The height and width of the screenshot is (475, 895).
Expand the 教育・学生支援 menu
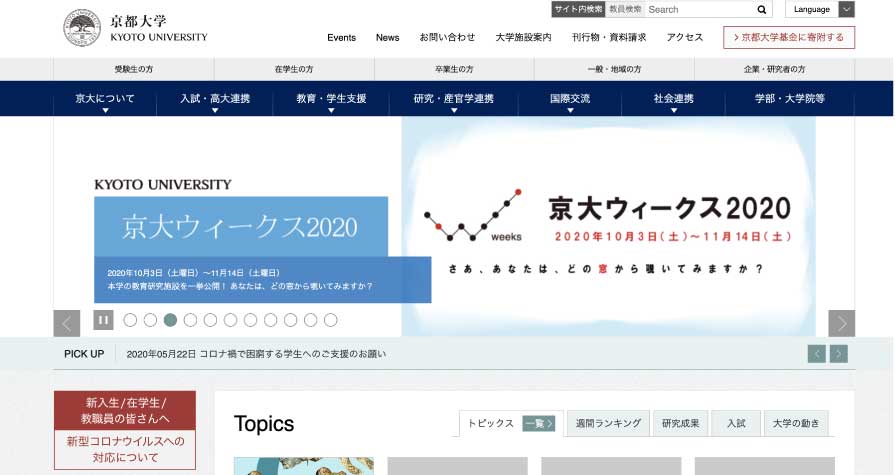point(331,99)
